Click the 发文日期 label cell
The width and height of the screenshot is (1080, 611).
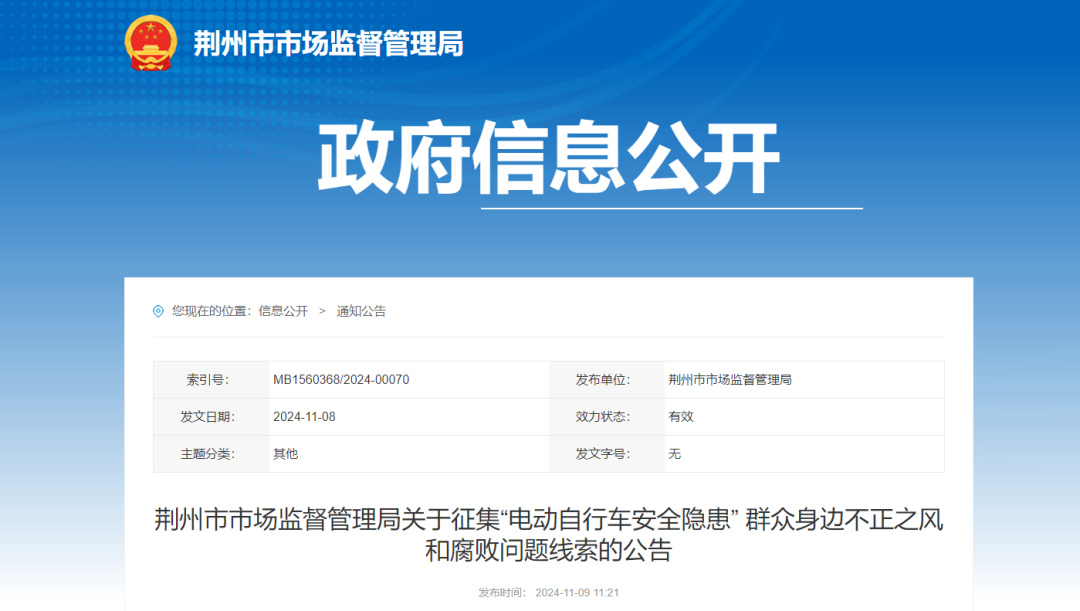pos(207,417)
